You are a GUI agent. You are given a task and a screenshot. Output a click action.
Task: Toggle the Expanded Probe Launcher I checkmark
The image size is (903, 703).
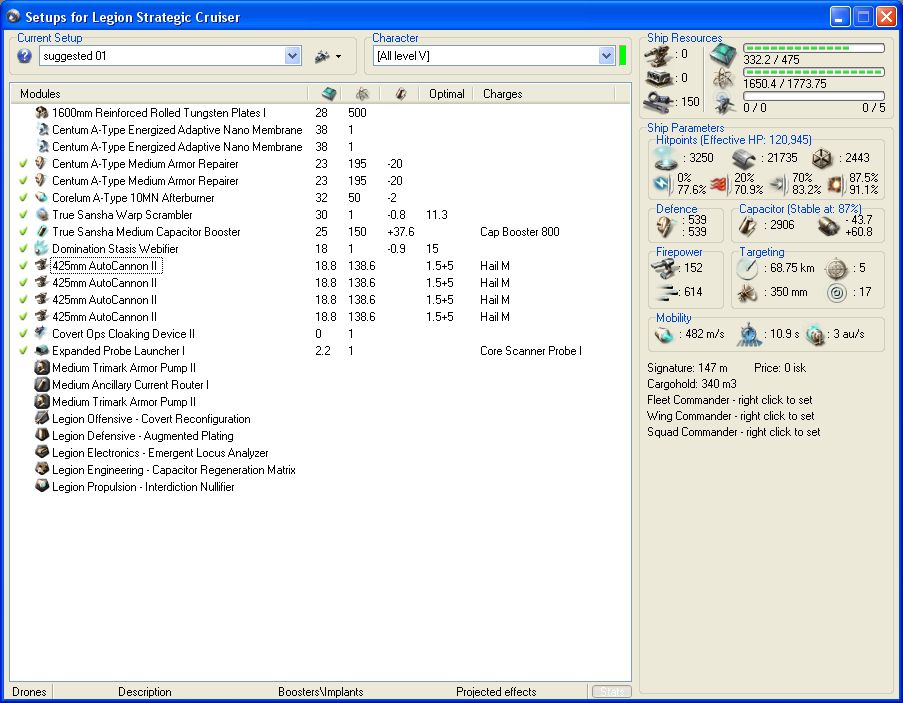point(23,351)
